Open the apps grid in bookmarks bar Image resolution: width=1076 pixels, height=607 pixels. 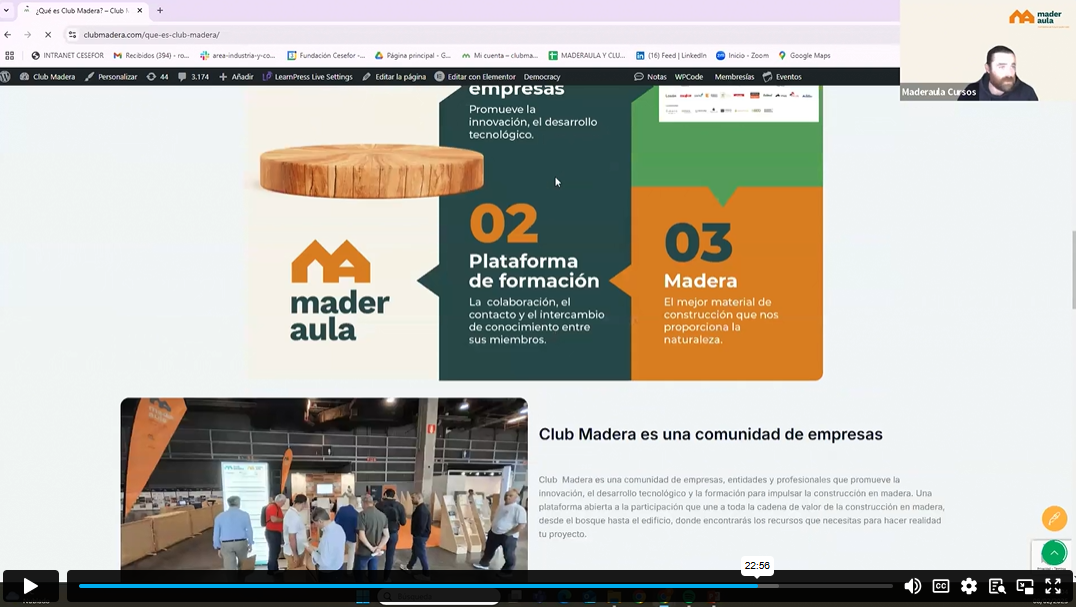(x=10, y=56)
